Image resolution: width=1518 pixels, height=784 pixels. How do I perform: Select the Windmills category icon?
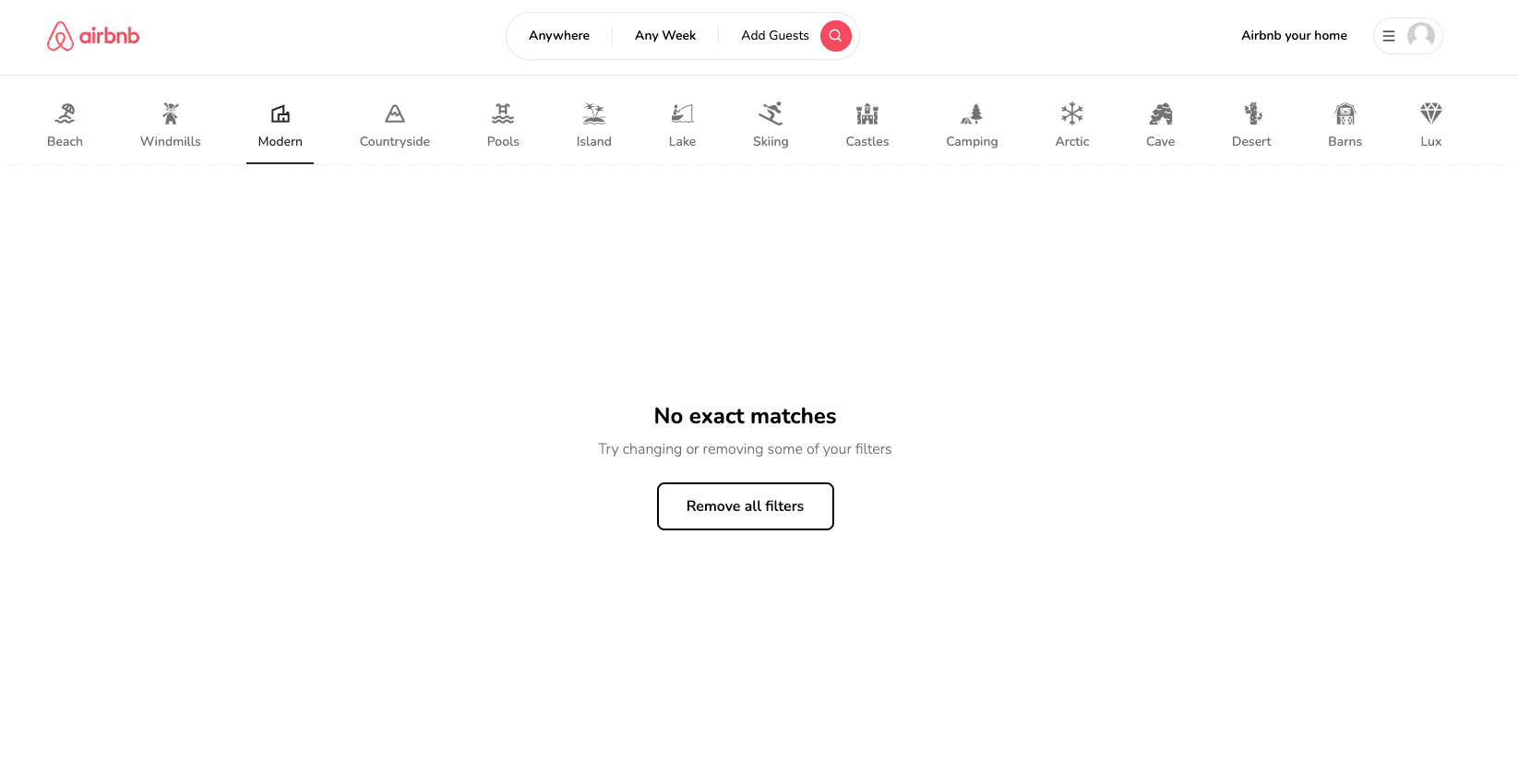pyautogui.click(x=171, y=113)
